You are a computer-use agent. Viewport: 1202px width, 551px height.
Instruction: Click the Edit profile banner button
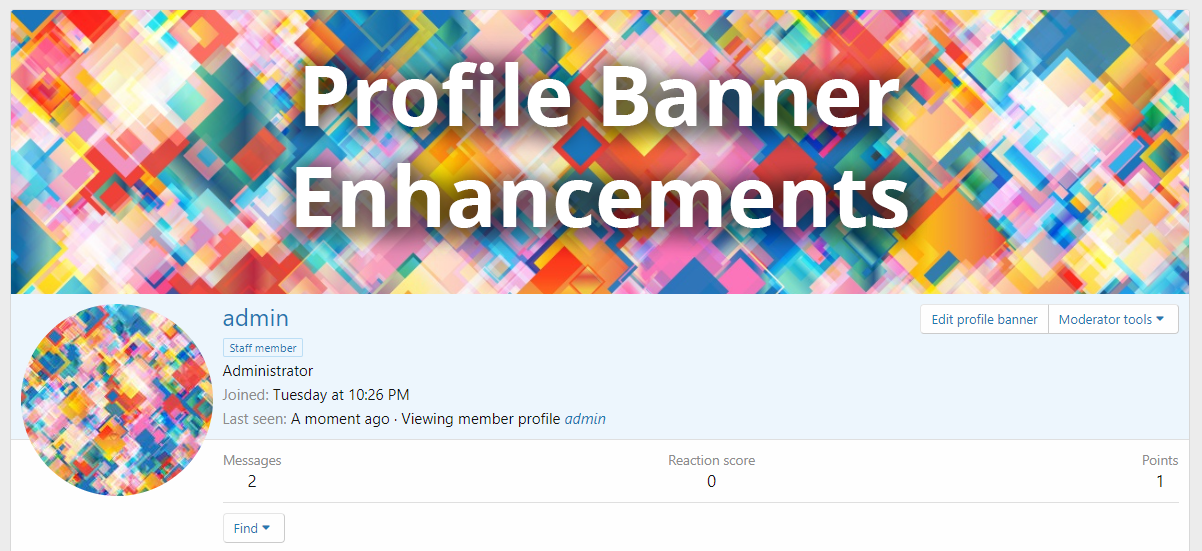(x=984, y=320)
